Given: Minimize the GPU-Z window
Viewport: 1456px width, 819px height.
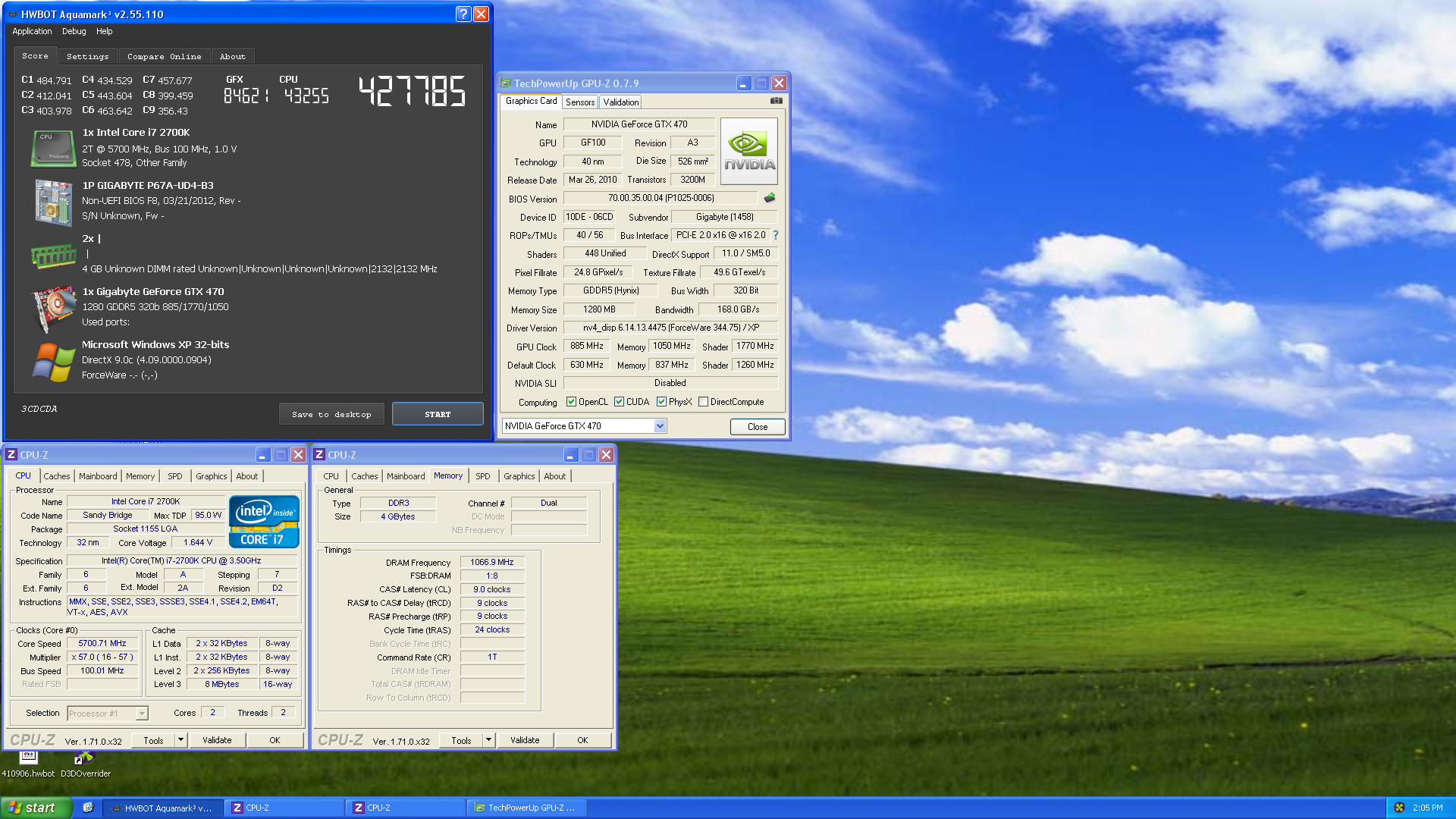Looking at the screenshot, I should tap(744, 83).
